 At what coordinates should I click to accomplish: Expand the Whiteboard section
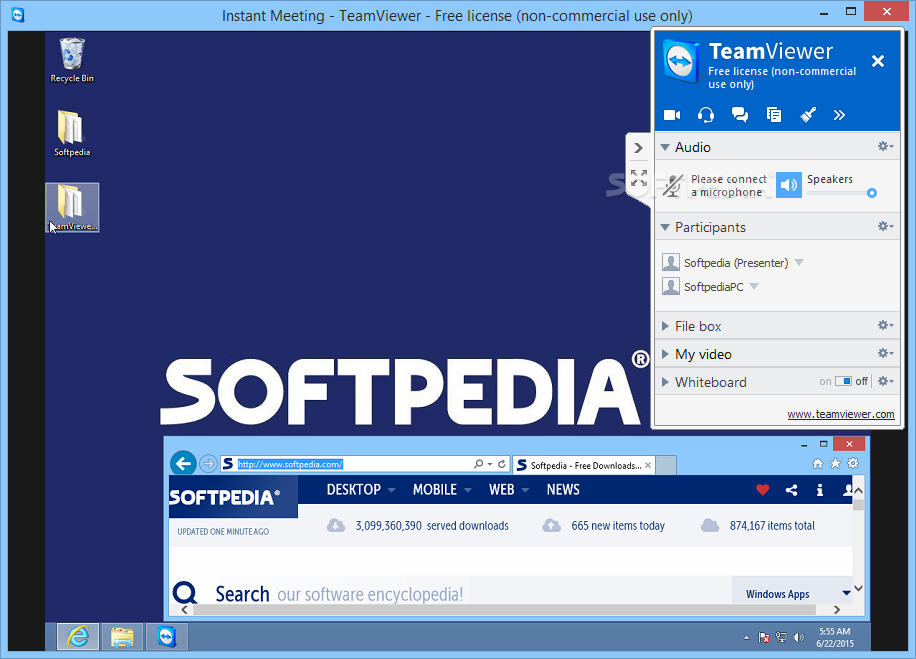click(665, 382)
